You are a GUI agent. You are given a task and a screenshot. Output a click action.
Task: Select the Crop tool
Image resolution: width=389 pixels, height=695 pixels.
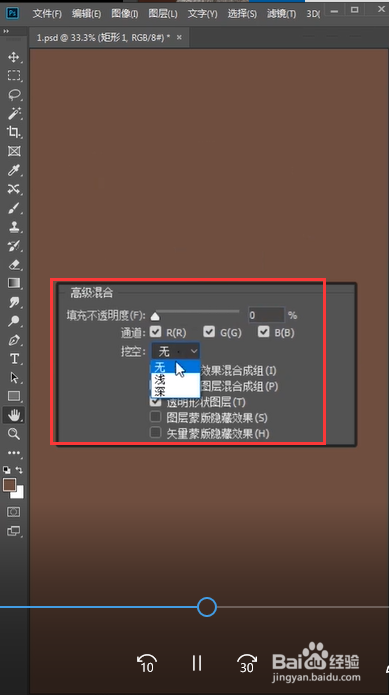(x=14, y=132)
